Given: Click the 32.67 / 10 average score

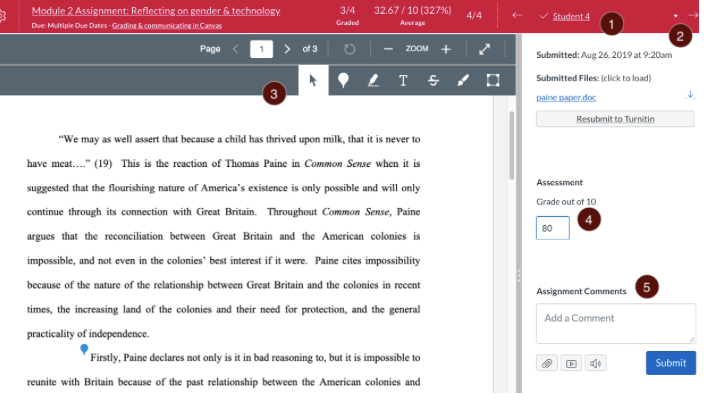Looking at the screenshot, I should point(413,16).
